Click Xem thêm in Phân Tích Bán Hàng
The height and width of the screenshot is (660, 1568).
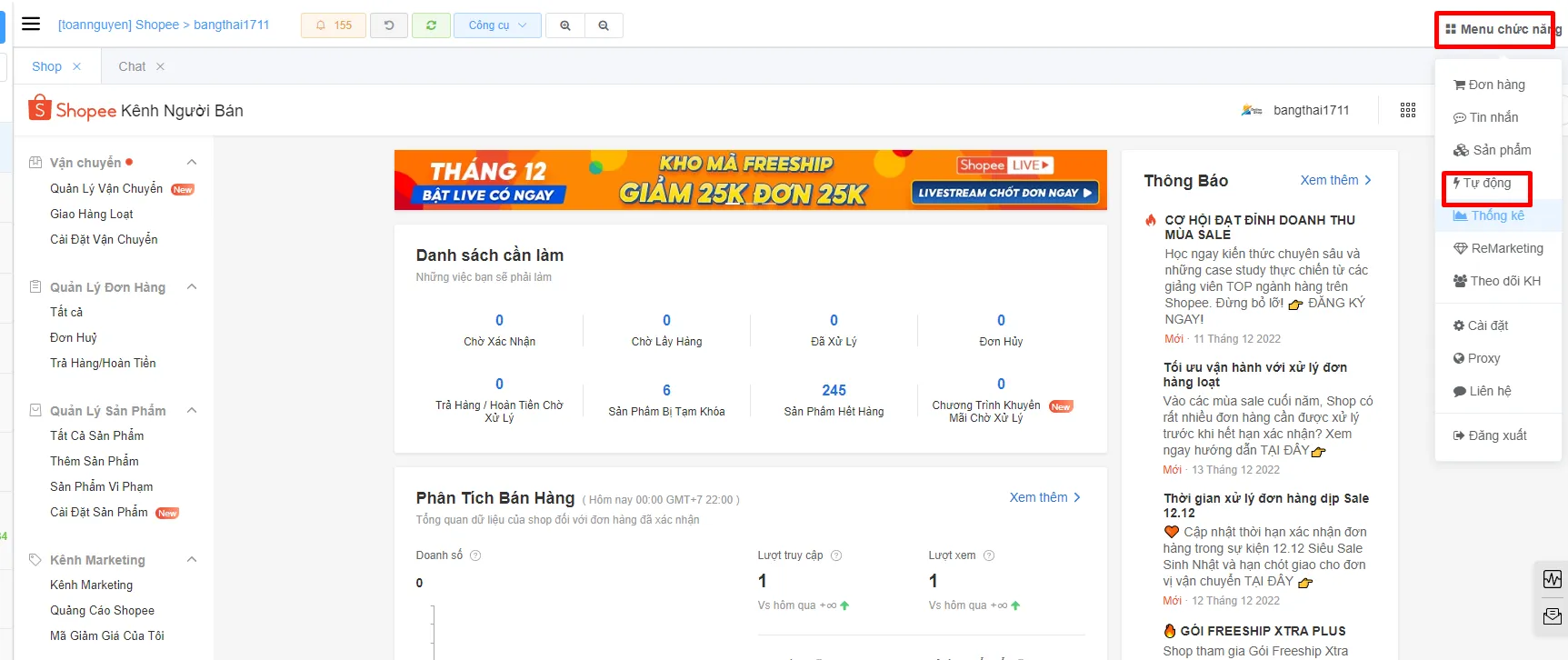coord(1045,497)
